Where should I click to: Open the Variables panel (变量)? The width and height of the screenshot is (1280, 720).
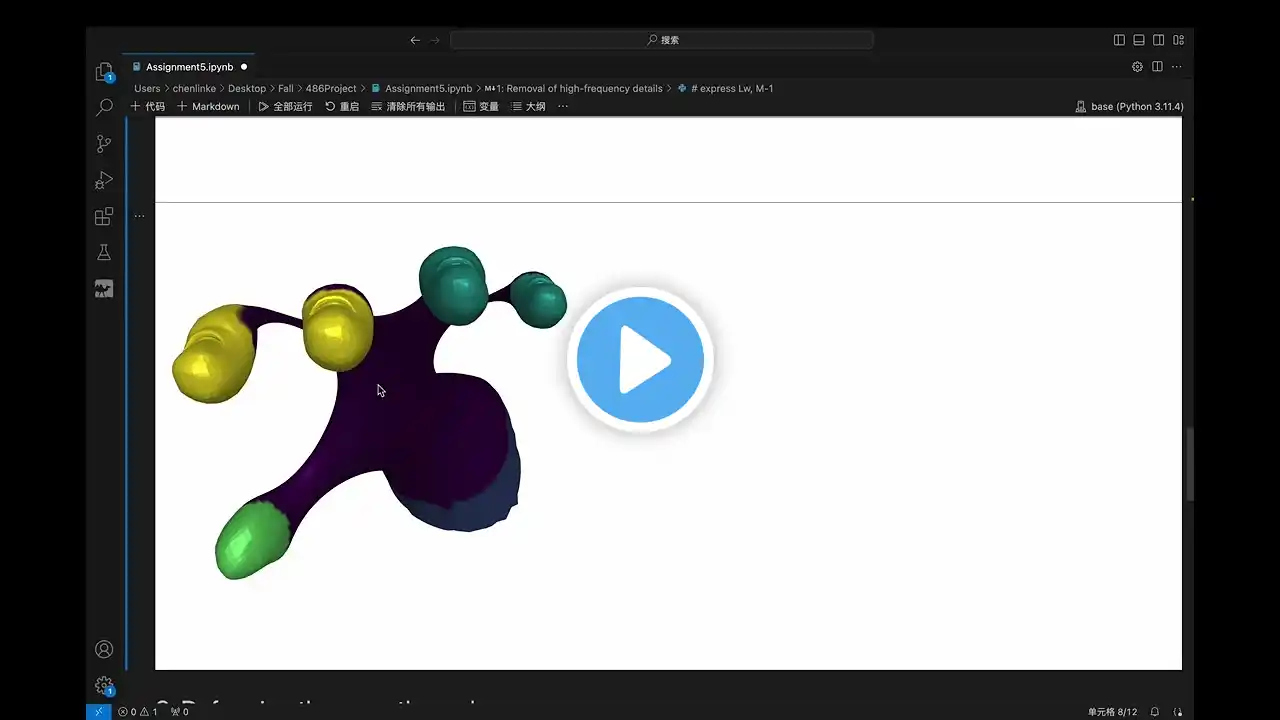[481, 106]
